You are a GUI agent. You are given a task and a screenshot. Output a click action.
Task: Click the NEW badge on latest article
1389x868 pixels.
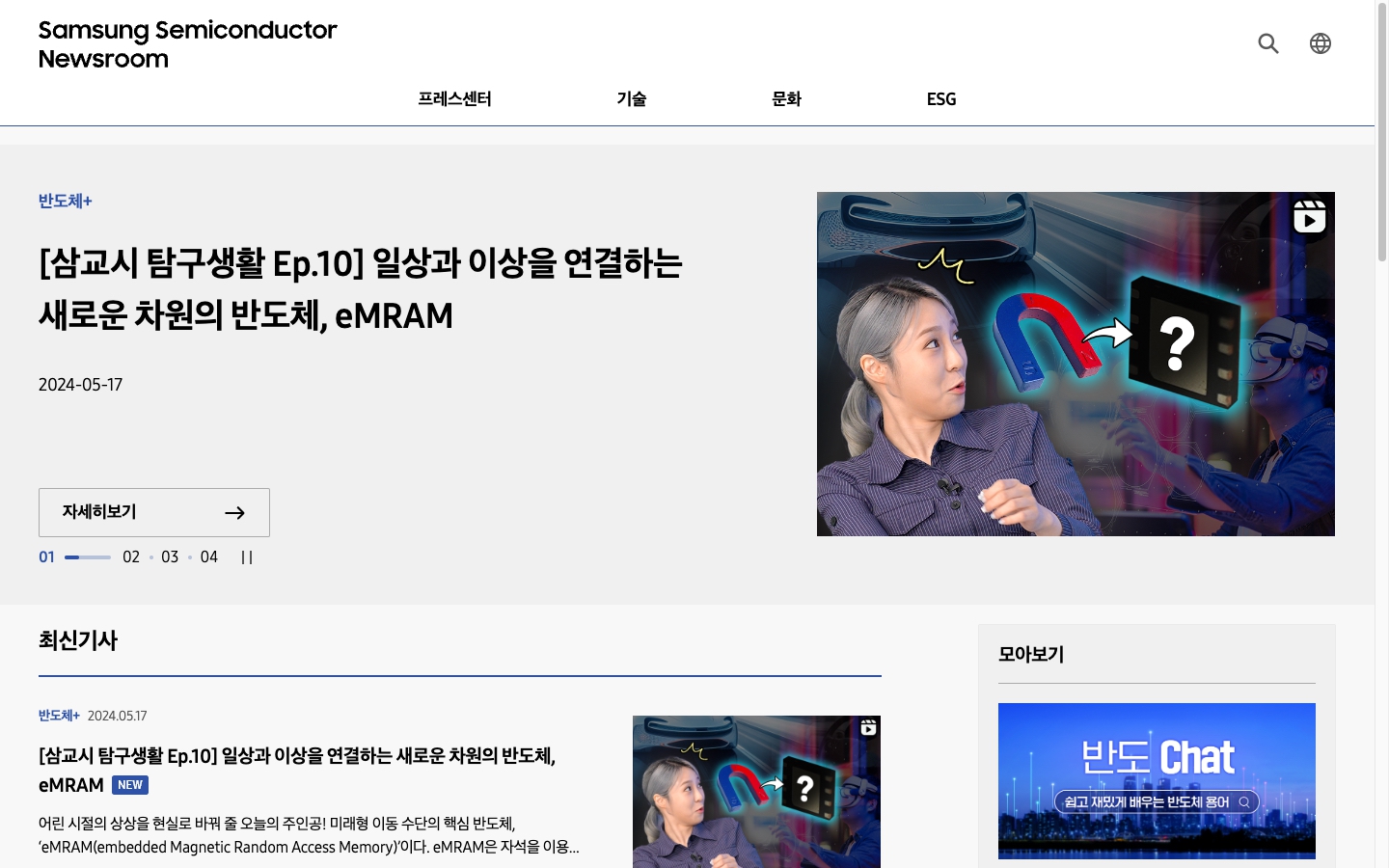point(130,785)
